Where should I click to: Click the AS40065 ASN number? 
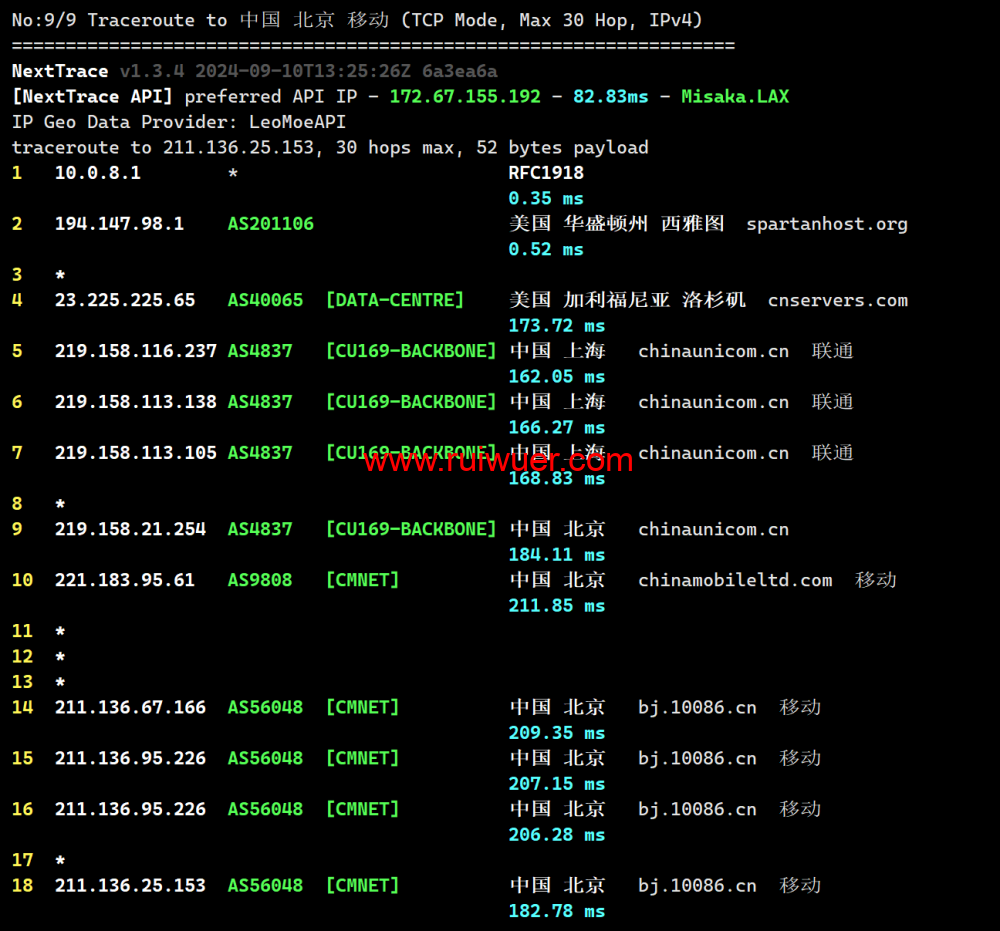pos(265,300)
